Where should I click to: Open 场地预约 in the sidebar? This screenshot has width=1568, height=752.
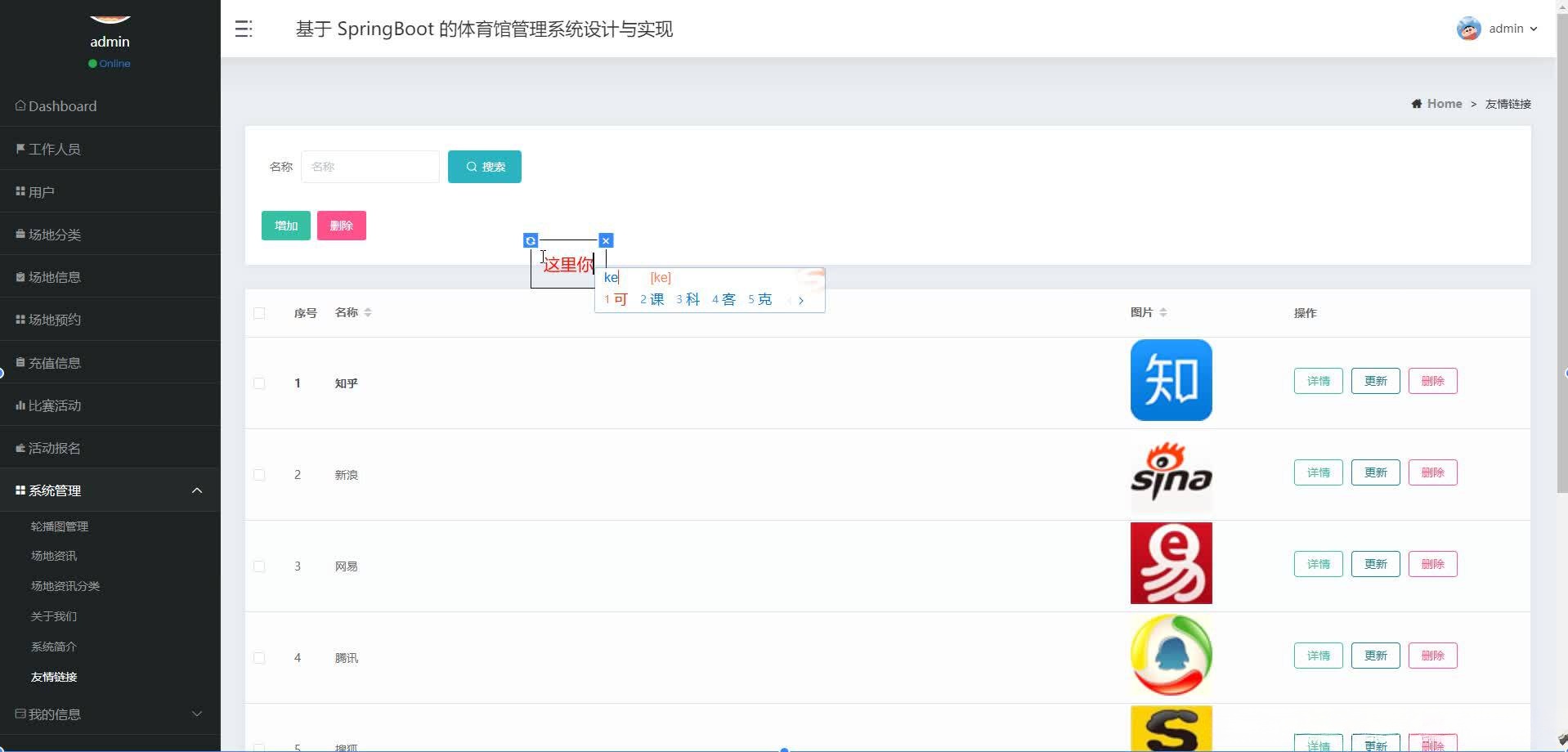110,320
